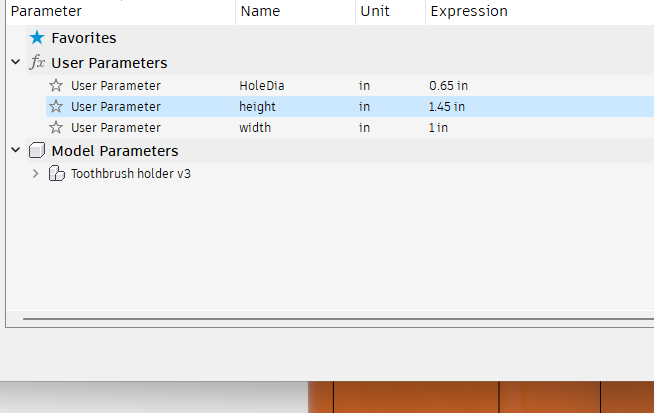
Task: Select the Model Parameters group label
Action: (x=115, y=151)
